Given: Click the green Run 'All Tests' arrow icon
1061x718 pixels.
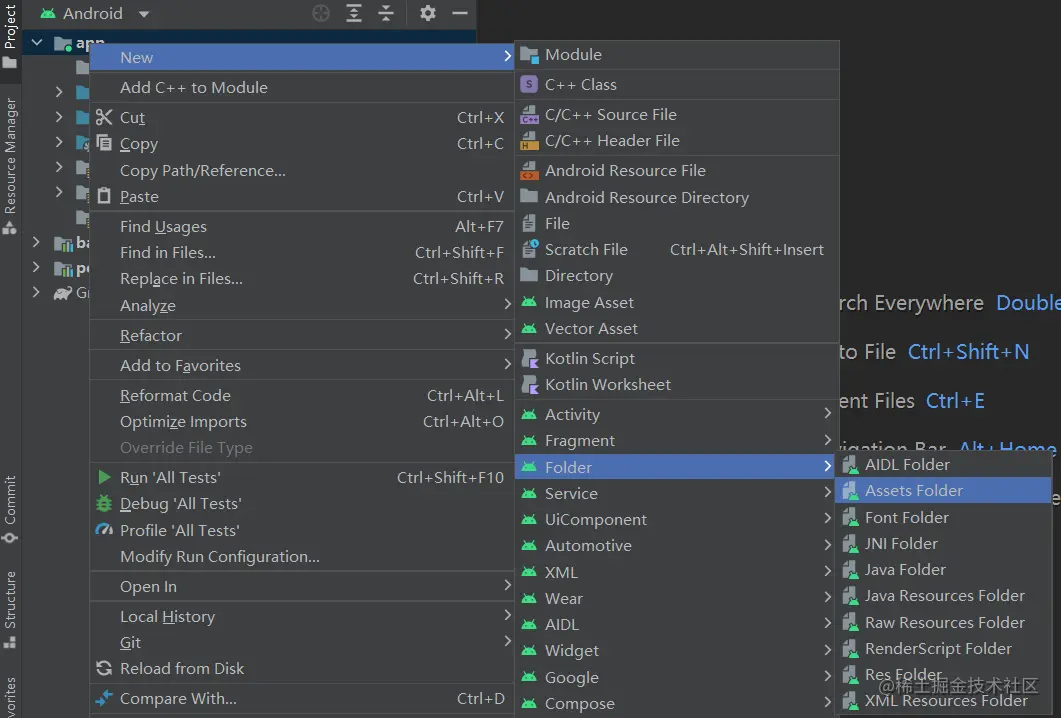Looking at the screenshot, I should pos(104,477).
